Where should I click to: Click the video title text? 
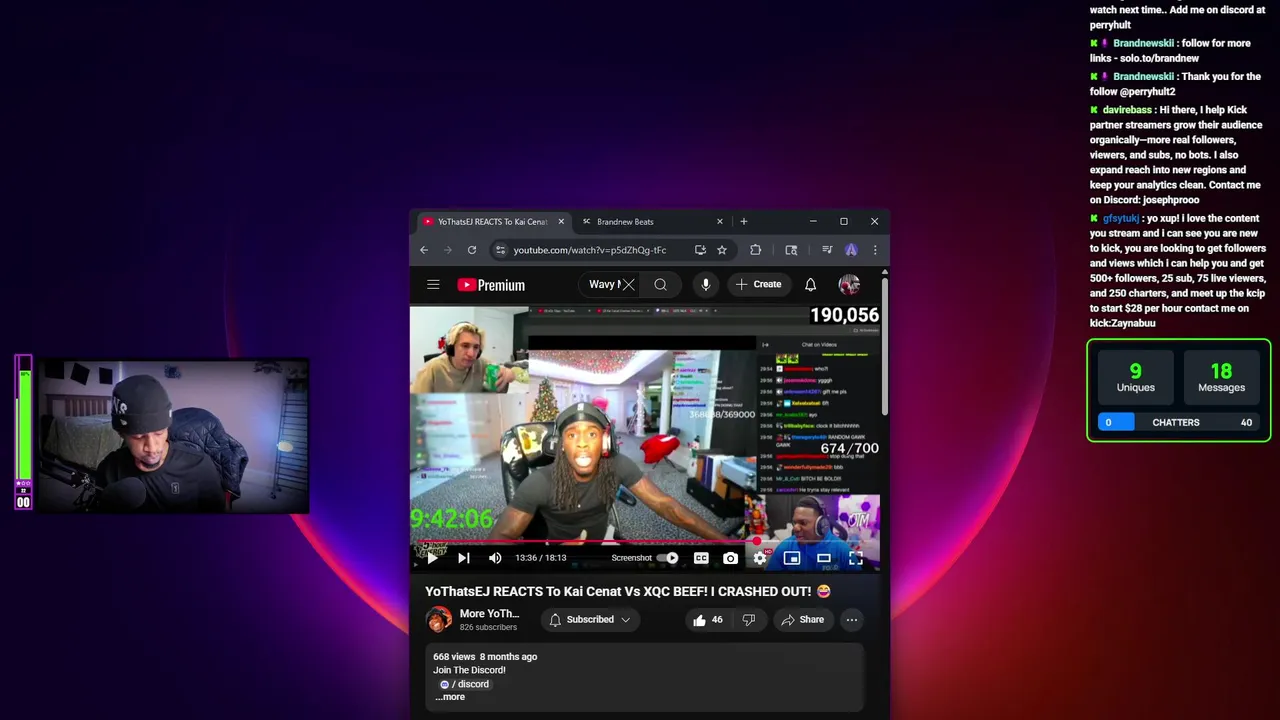pos(628,591)
